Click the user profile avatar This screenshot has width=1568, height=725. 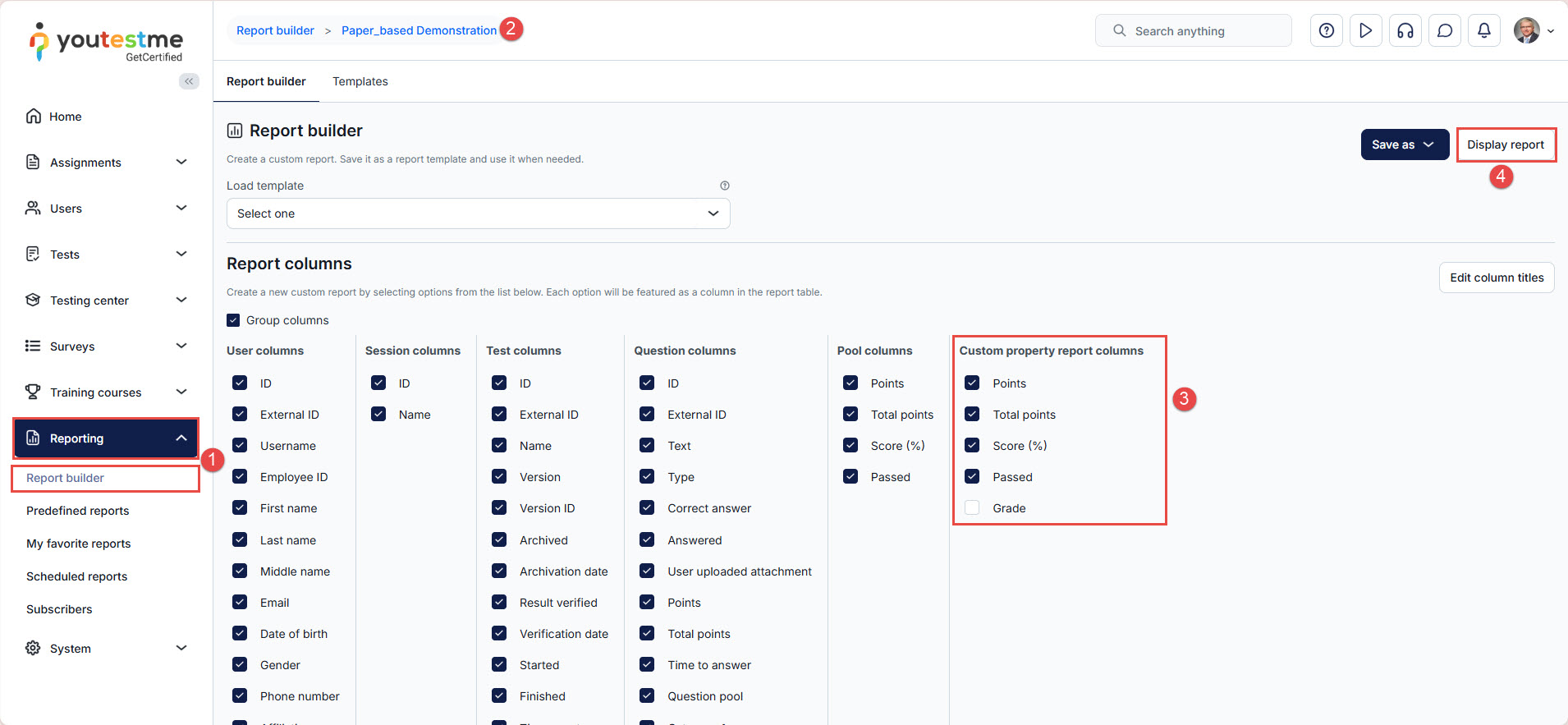click(1526, 30)
